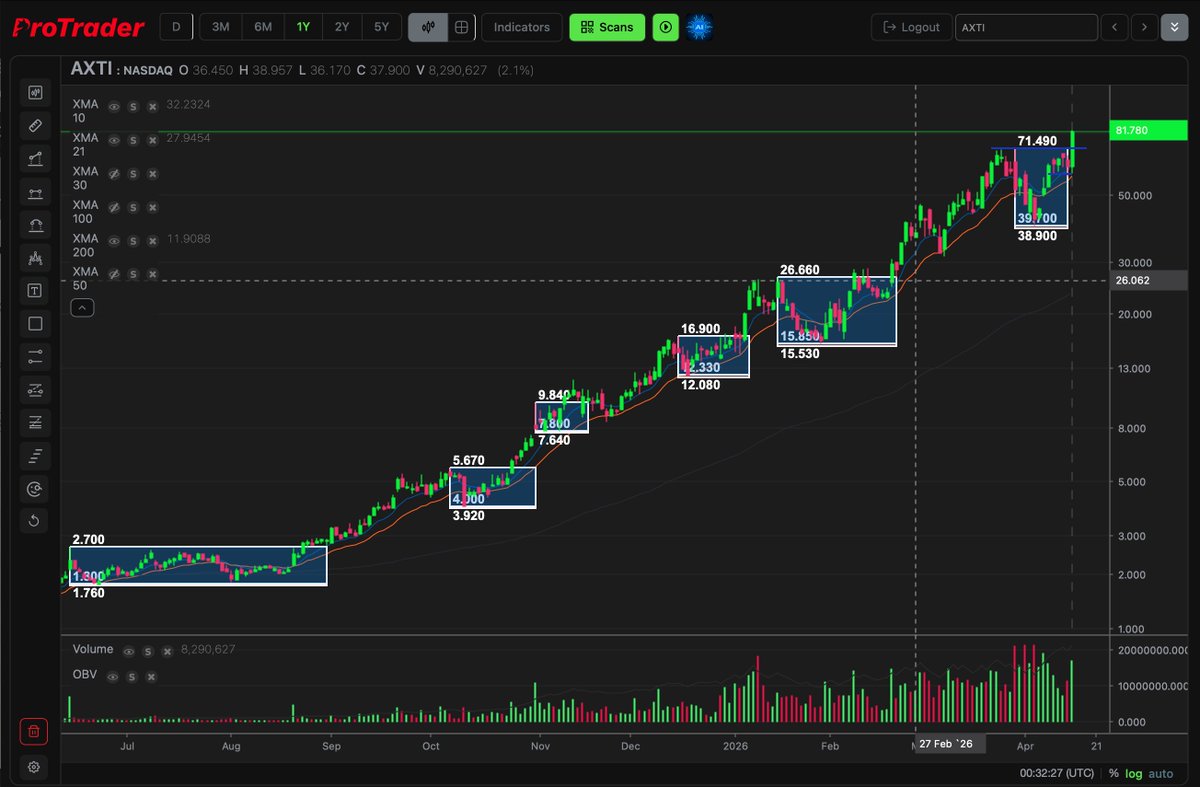Open the chart layout grid icon
Image resolution: width=1200 pixels, height=787 pixels.
pos(461,27)
